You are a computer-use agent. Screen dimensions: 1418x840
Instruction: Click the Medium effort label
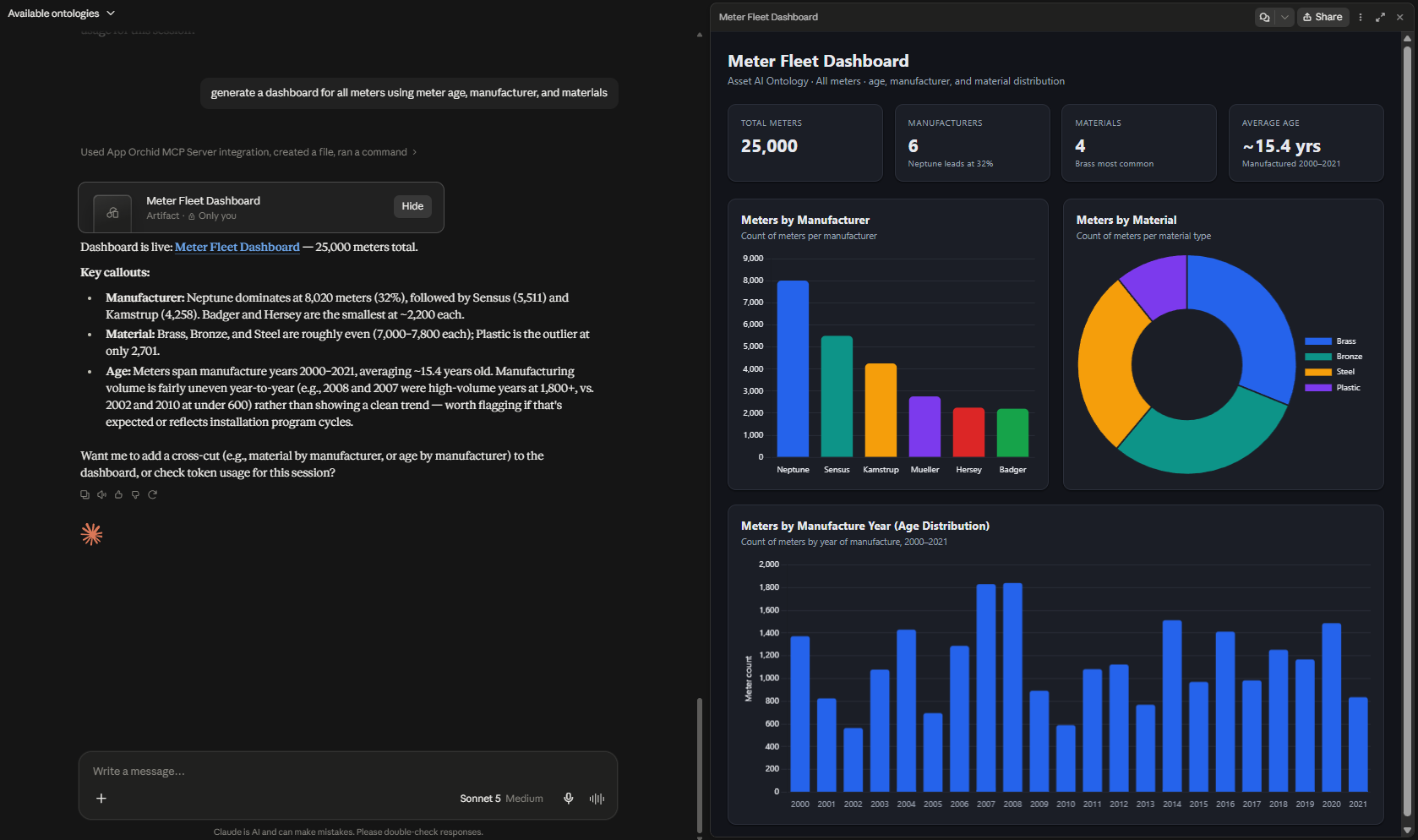tap(524, 799)
